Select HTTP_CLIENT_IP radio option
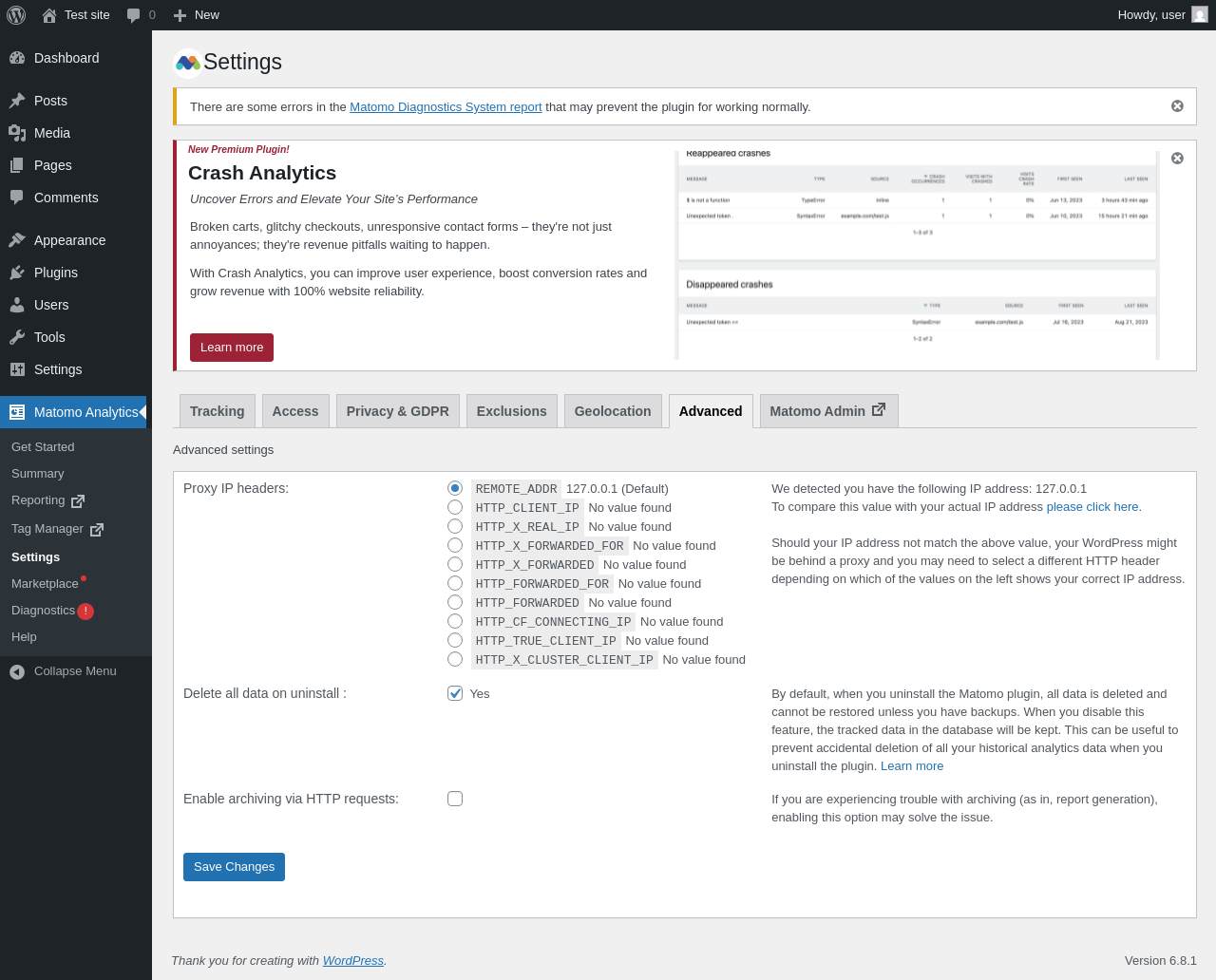The image size is (1216, 980). point(455,507)
